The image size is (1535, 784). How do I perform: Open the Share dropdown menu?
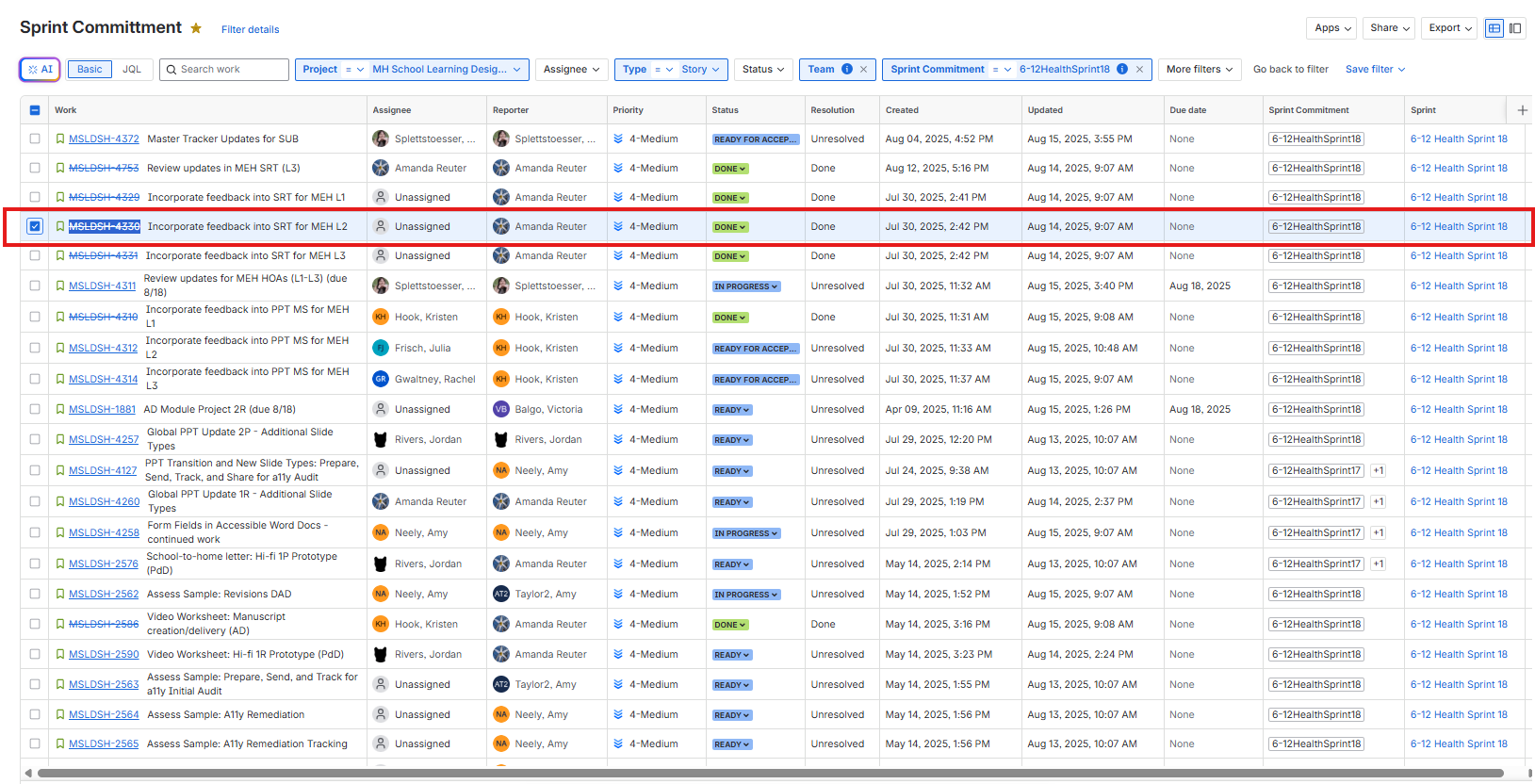pos(1390,28)
